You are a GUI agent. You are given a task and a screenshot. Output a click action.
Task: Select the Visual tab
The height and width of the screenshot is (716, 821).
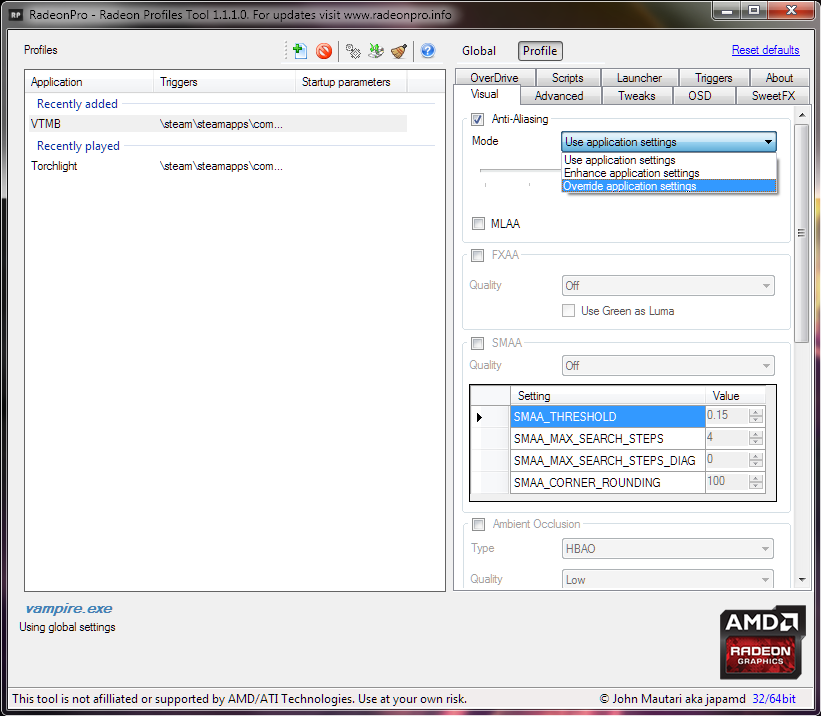(485, 95)
